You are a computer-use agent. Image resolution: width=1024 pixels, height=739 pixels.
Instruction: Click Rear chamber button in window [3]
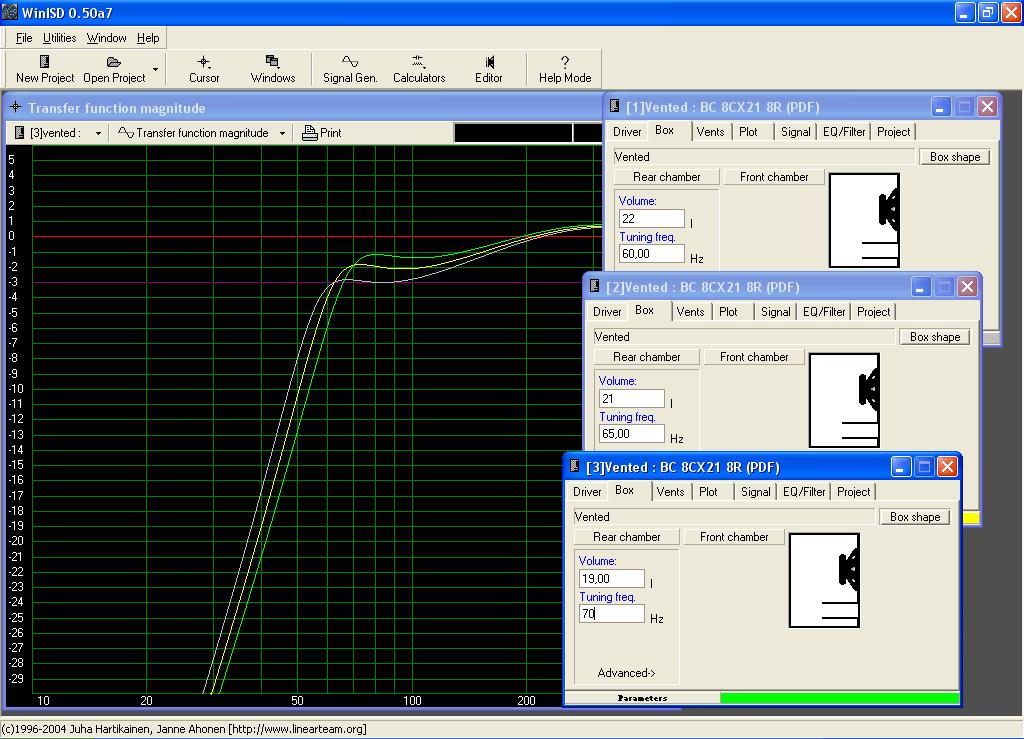(x=626, y=537)
